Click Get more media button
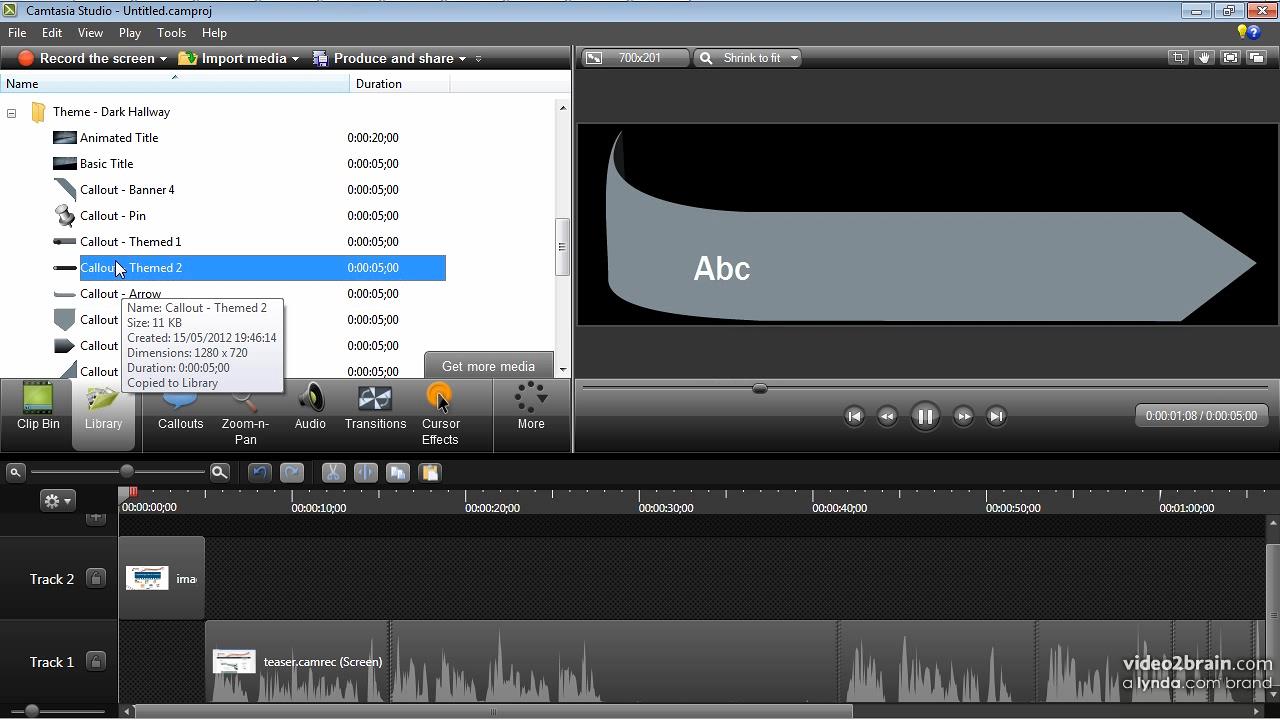This screenshot has width=1280, height=720. [488, 365]
